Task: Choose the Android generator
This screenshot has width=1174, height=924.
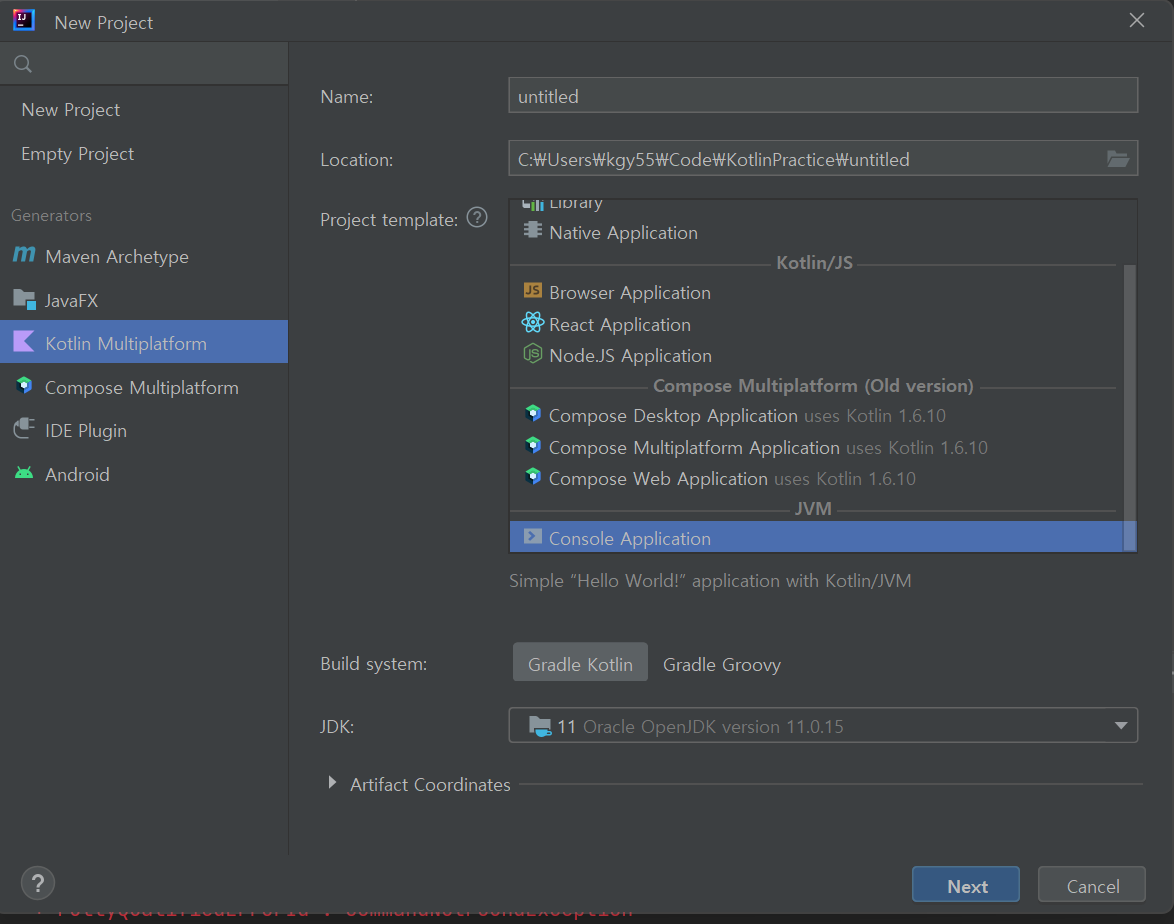Action: 144,474
